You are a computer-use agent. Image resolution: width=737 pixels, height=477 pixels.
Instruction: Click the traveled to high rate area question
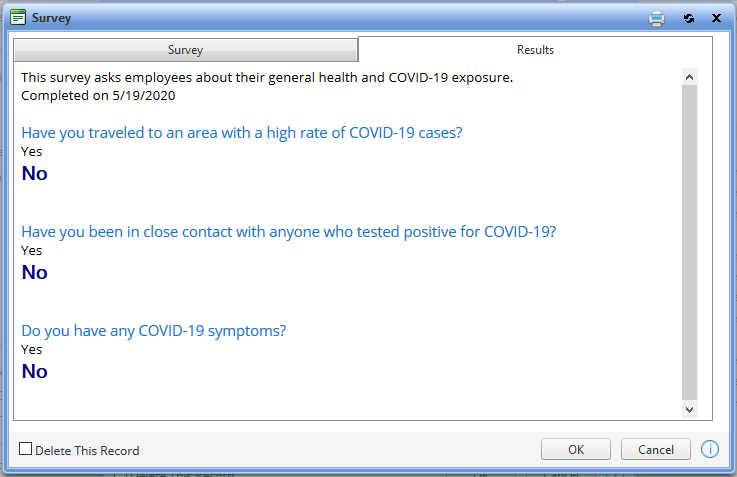(x=242, y=133)
